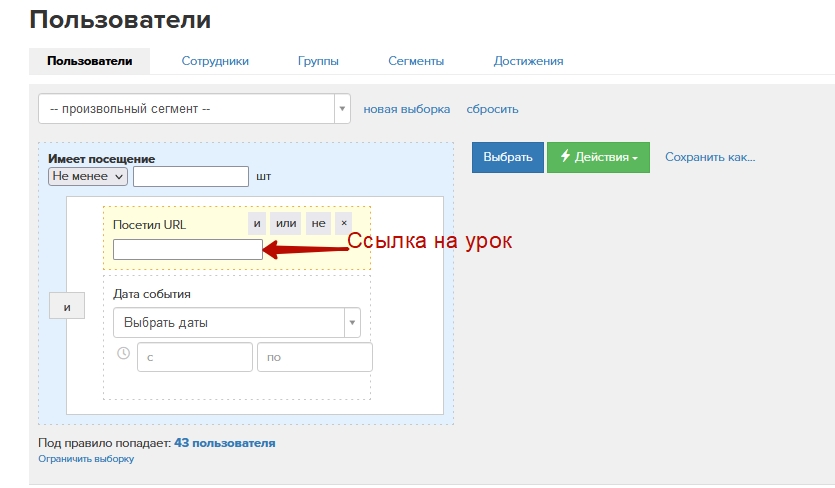
Task: Select the 'Достижения' tab
Action: point(528,61)
